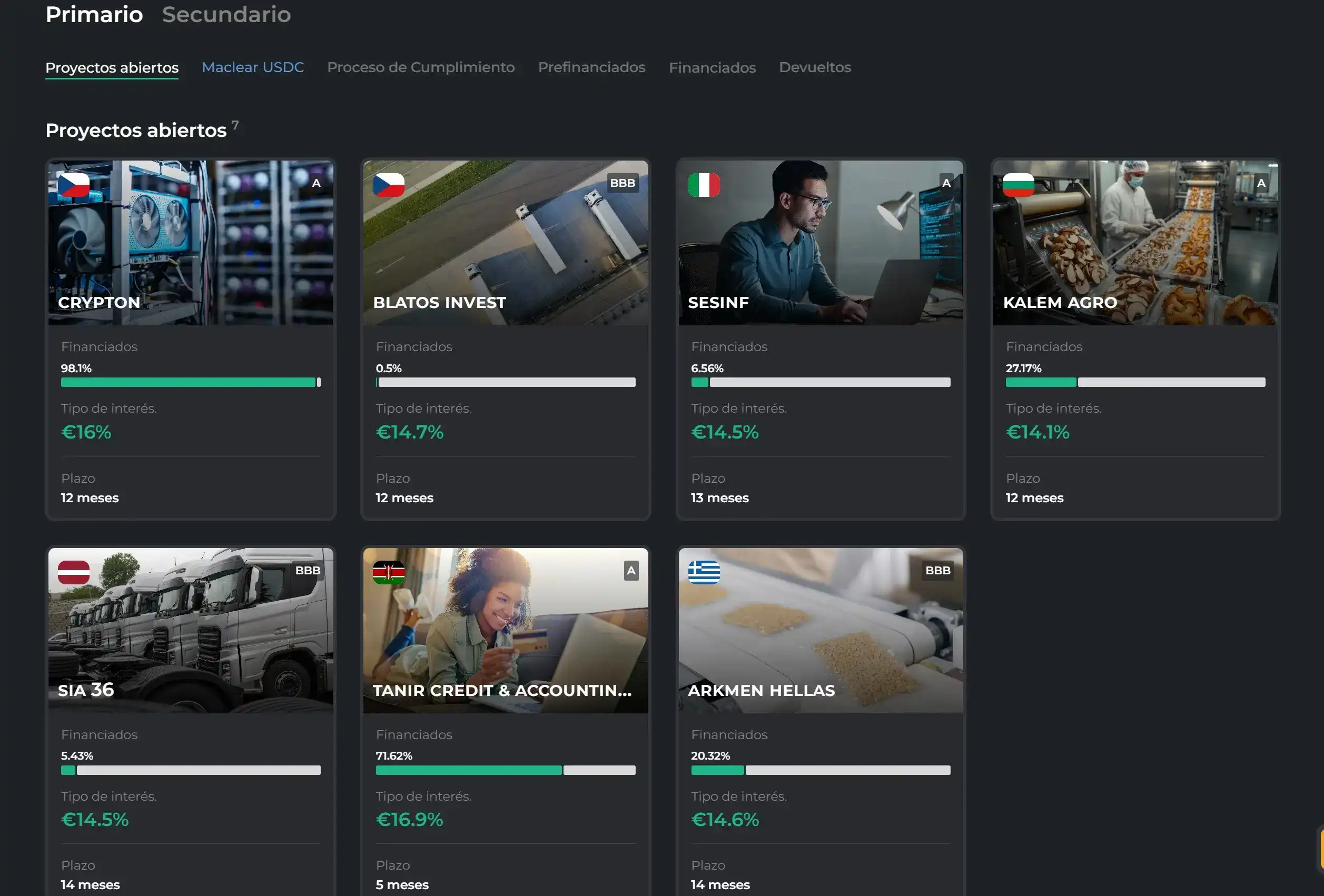Click the A rating badge on SESINF
Screen dimensions: 1324x896
(946, 183)
